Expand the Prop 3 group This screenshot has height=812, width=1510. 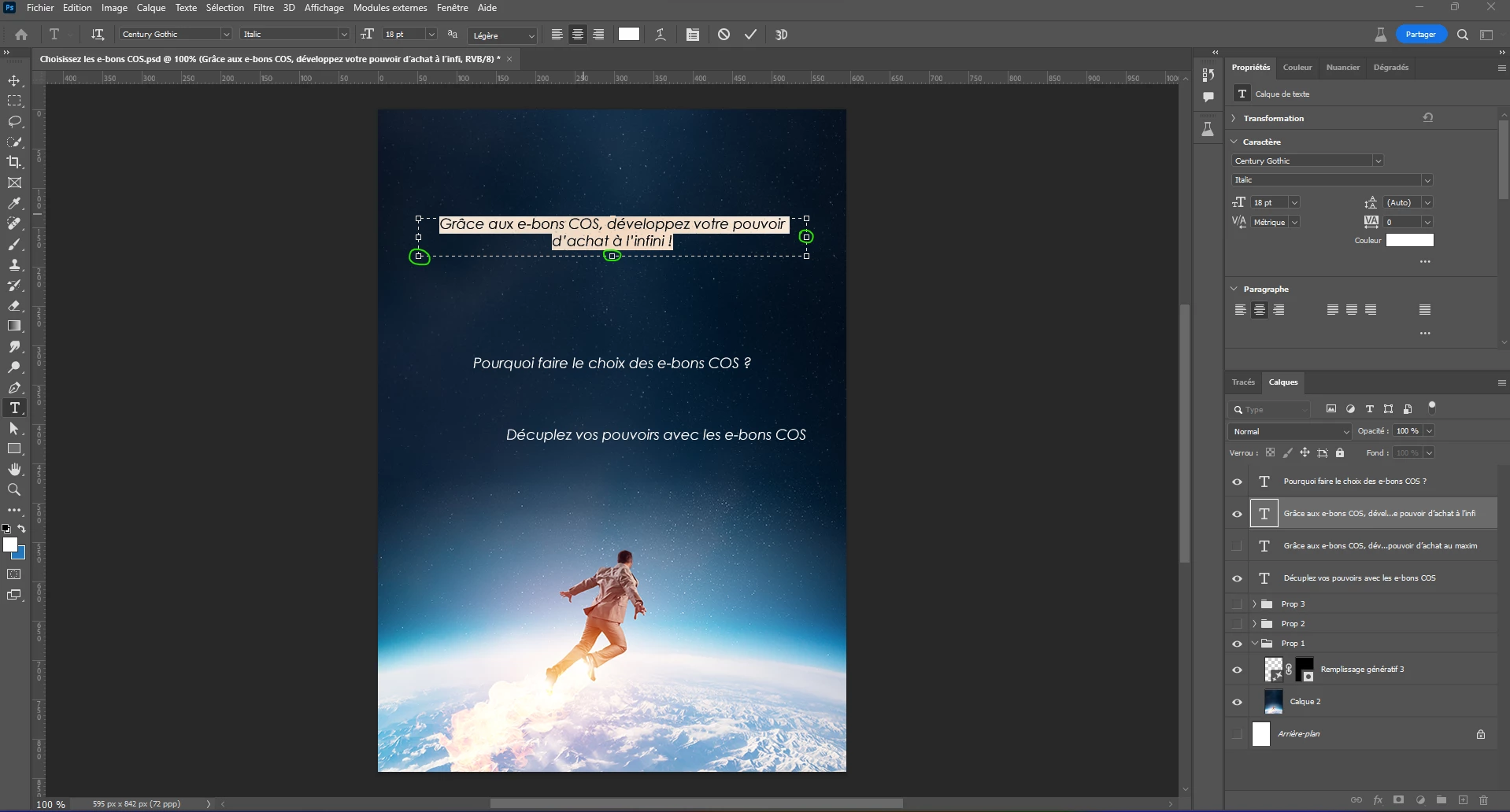[x=1254, y=604]
